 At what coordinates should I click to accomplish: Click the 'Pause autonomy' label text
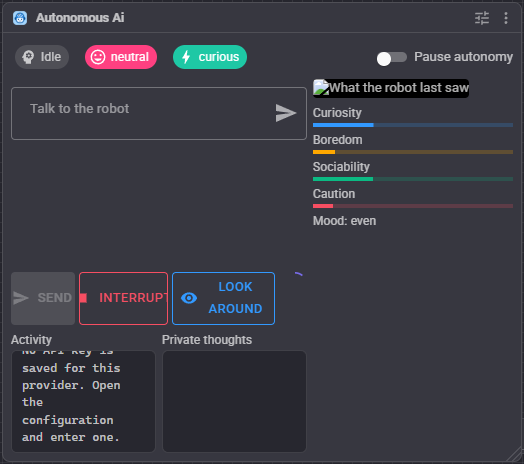464,57
